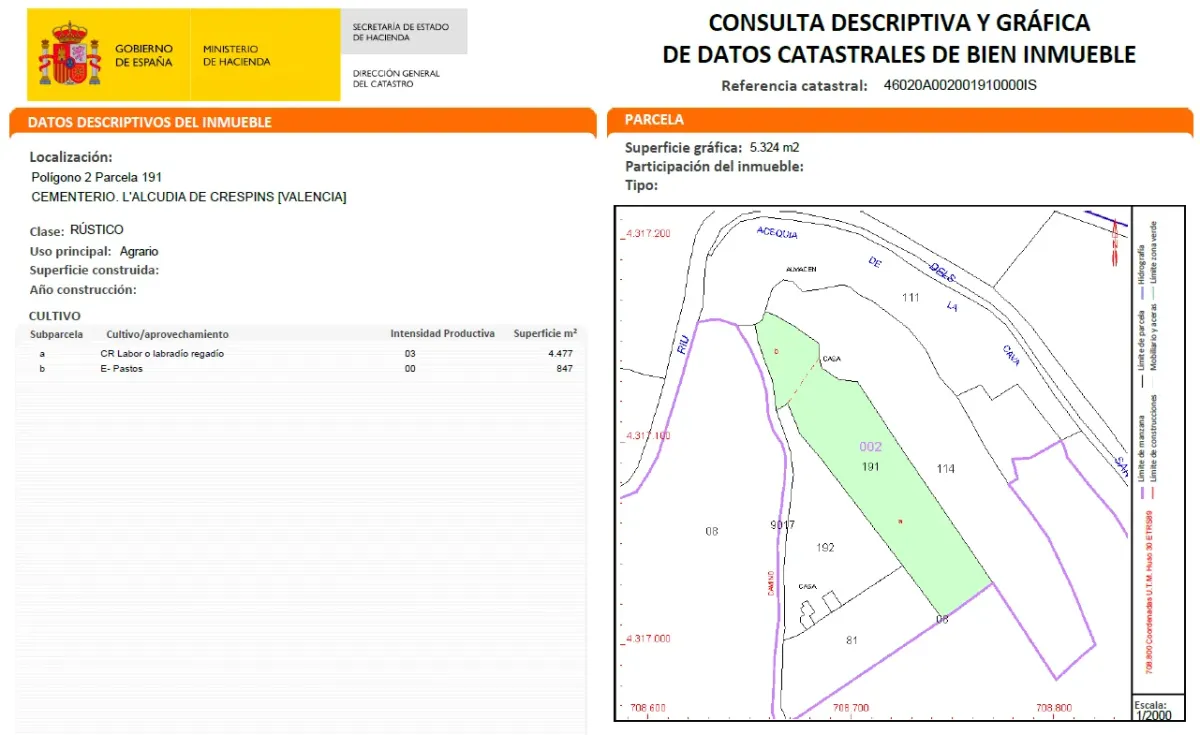This screenshot has height=735, width=1200.
Task: Click the CULTIVO table heading
Action: pos(54,316)
